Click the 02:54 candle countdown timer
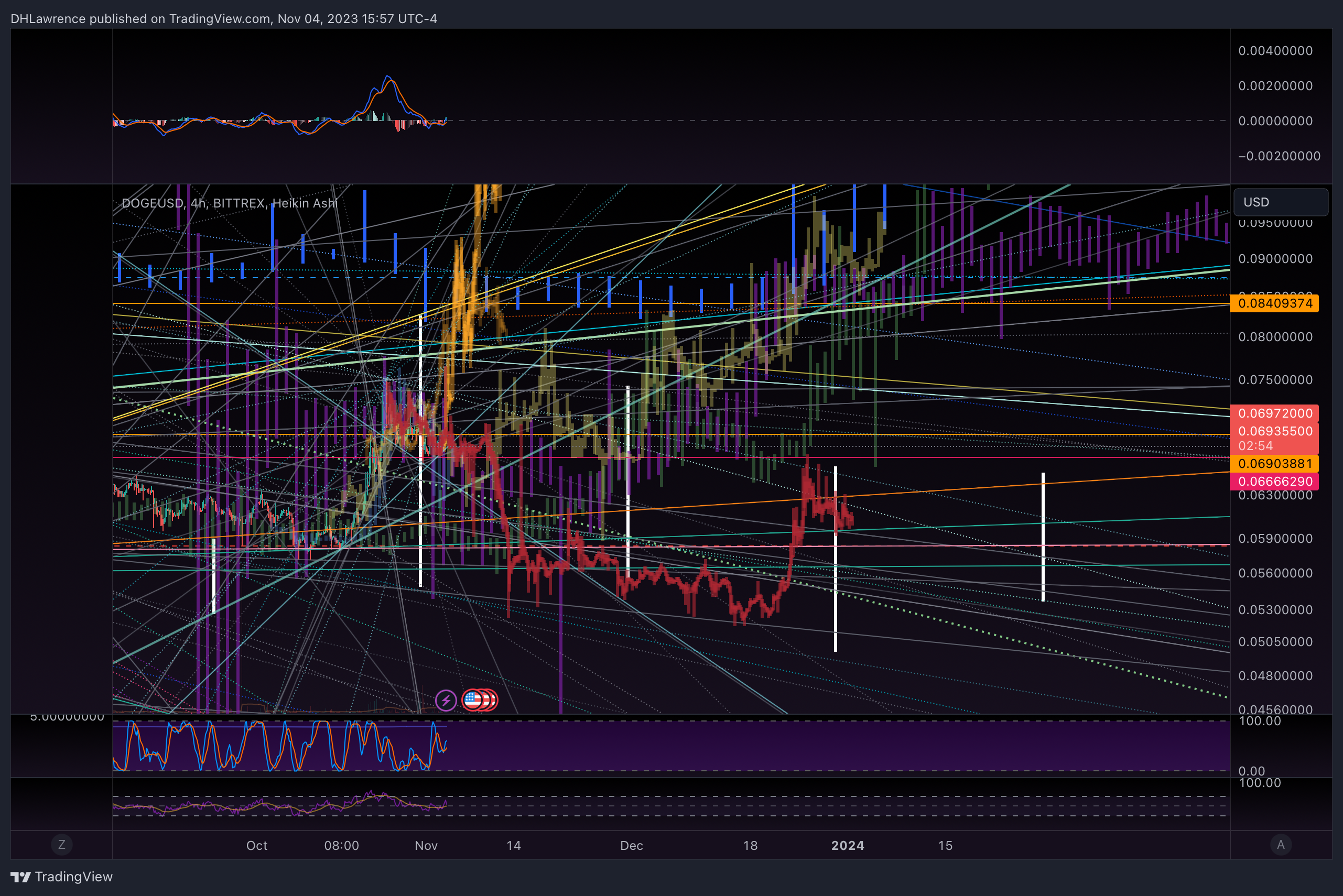Screen dimensions: 1343x896 1255,446
